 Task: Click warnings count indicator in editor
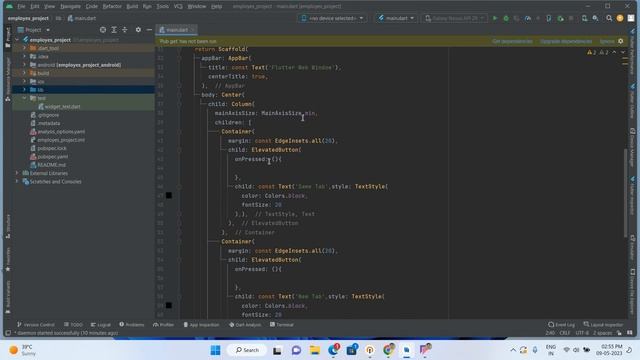(598, 52)
